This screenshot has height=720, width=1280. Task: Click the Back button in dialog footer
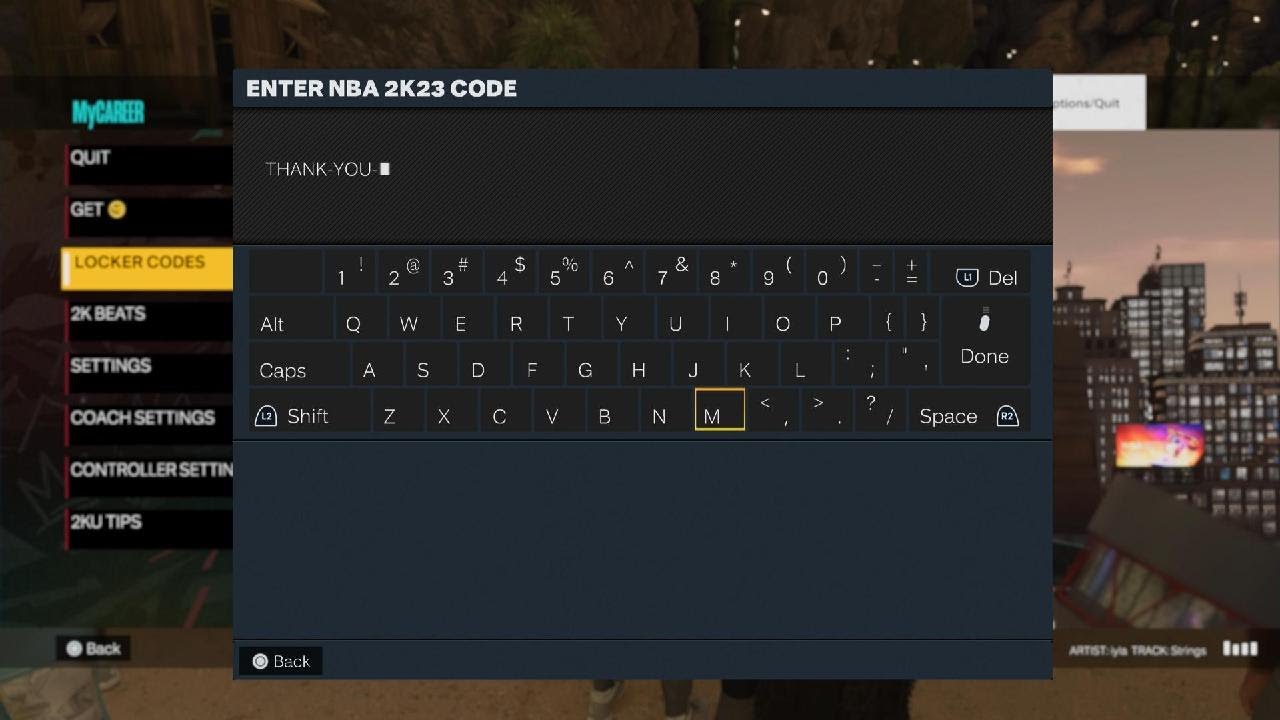pos(281,661)
